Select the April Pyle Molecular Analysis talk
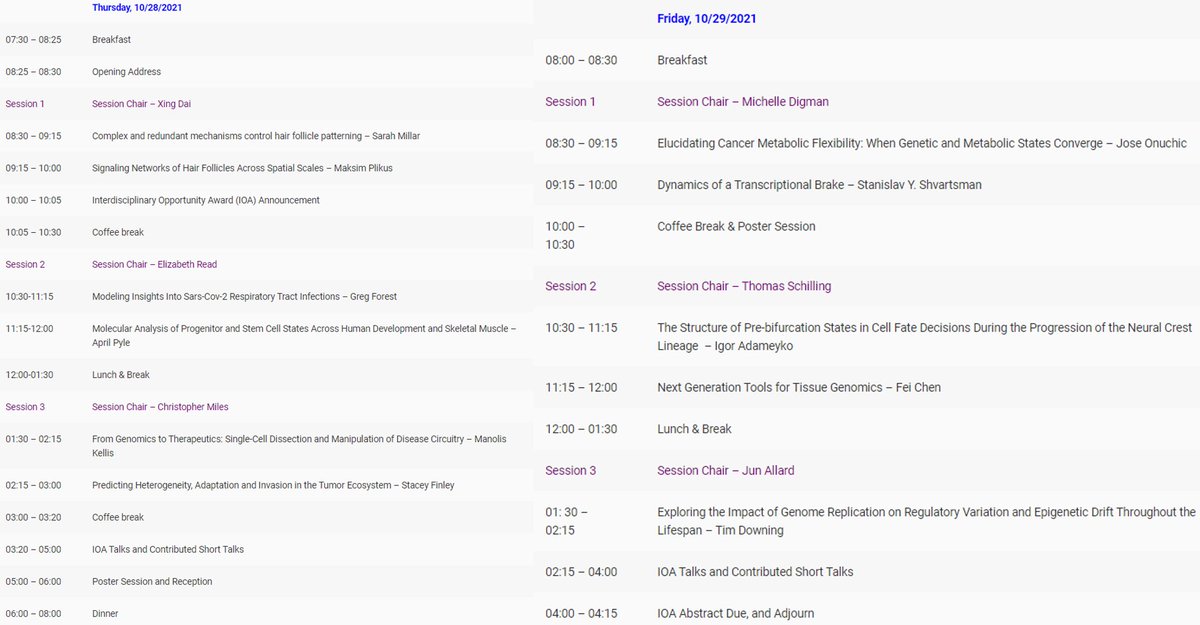 [304, 335]
